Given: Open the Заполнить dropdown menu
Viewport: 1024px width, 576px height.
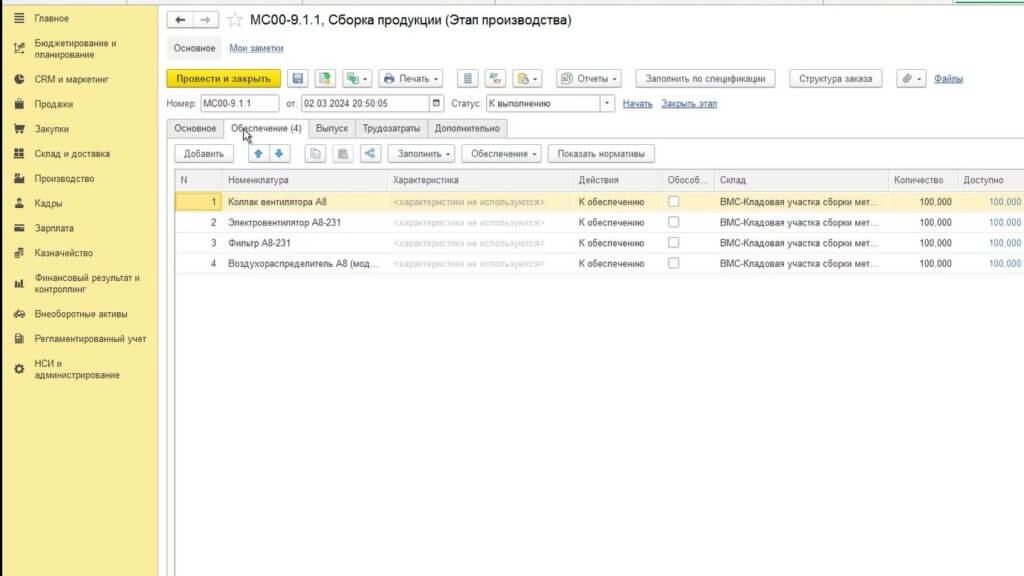Looking at the screenshot, I should (419, 153).
